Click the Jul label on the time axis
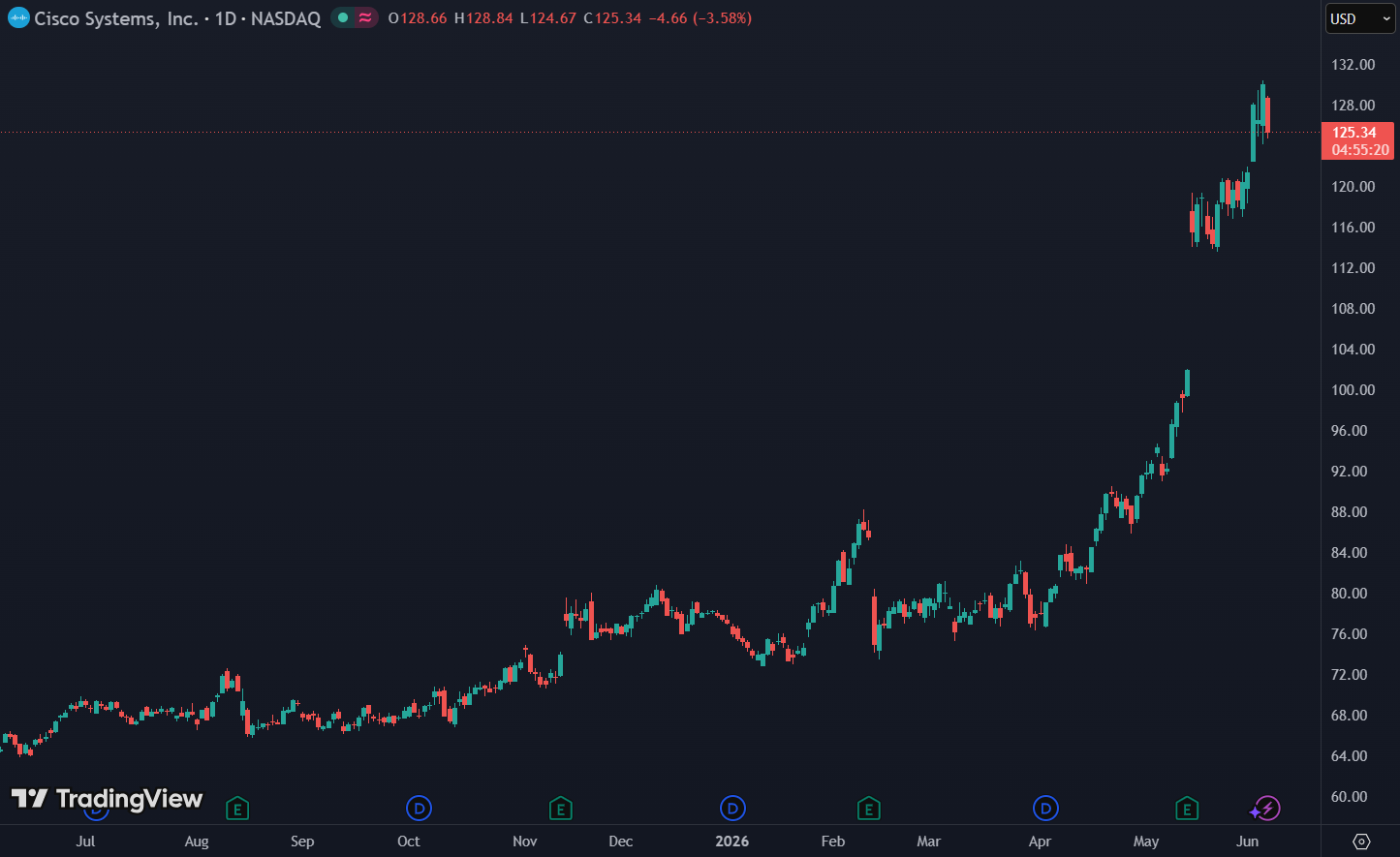 tap(85, 842)
